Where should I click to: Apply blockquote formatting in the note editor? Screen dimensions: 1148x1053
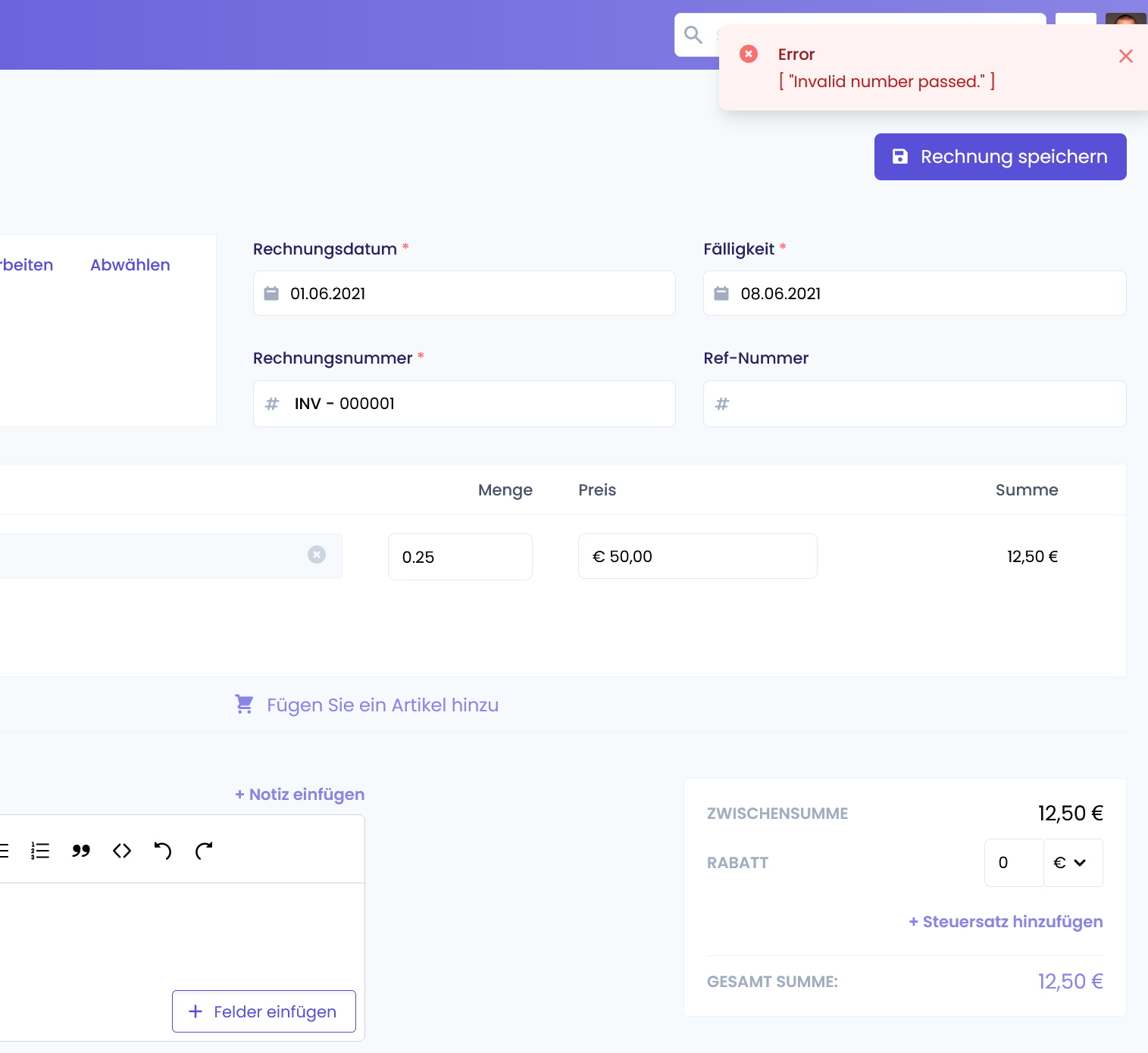click(81, 851)
